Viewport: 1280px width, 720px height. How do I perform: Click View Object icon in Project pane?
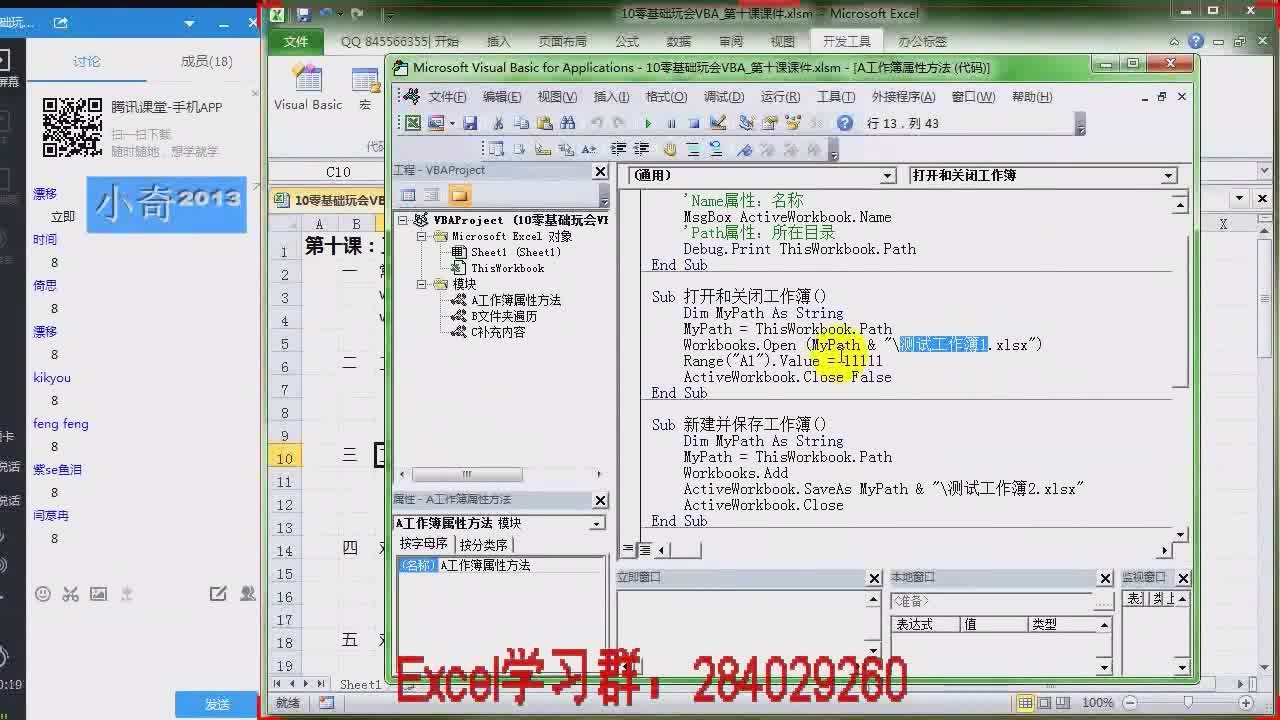point(432,195)
